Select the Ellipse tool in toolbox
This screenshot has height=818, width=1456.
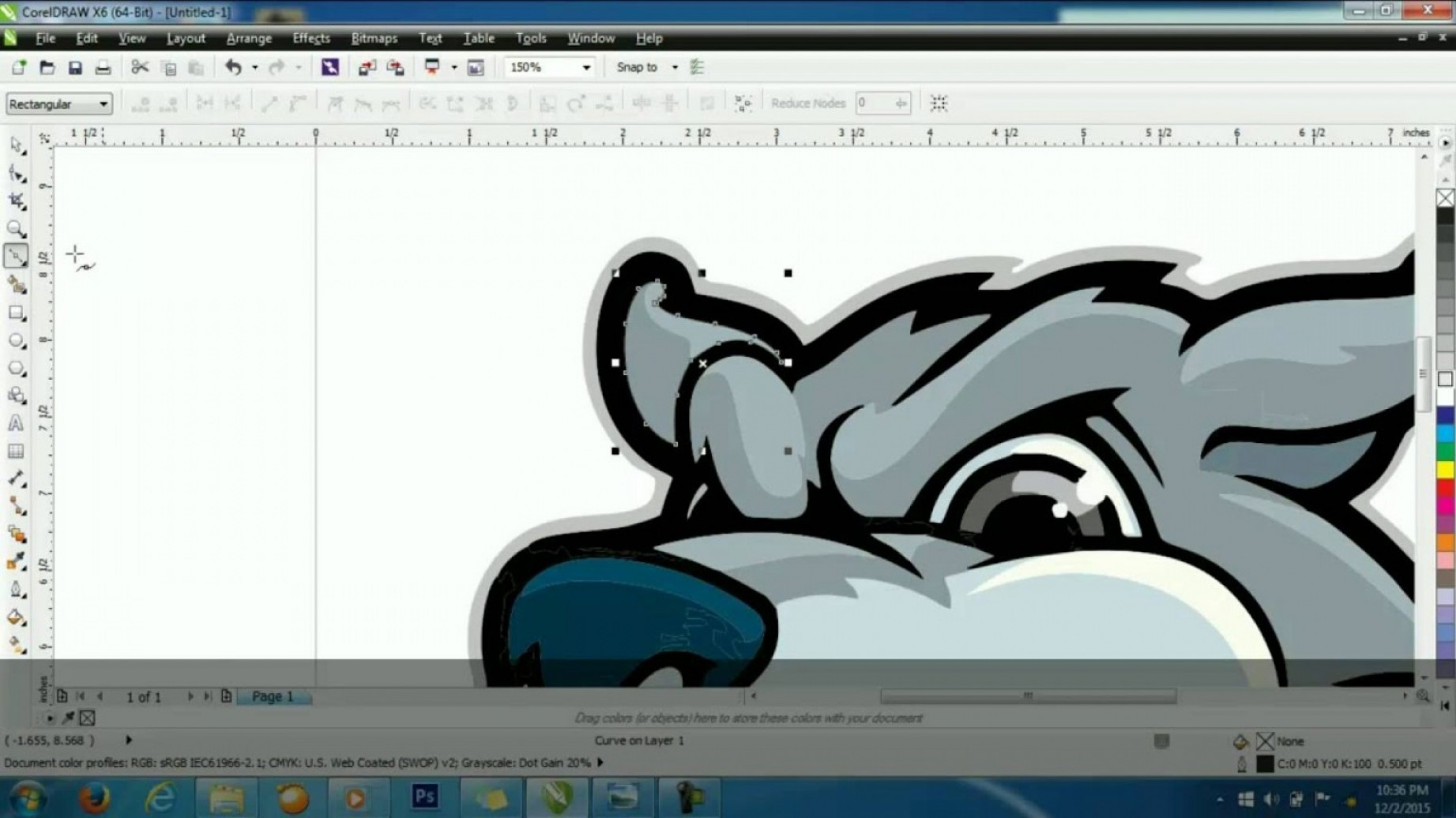coord(17,340)
